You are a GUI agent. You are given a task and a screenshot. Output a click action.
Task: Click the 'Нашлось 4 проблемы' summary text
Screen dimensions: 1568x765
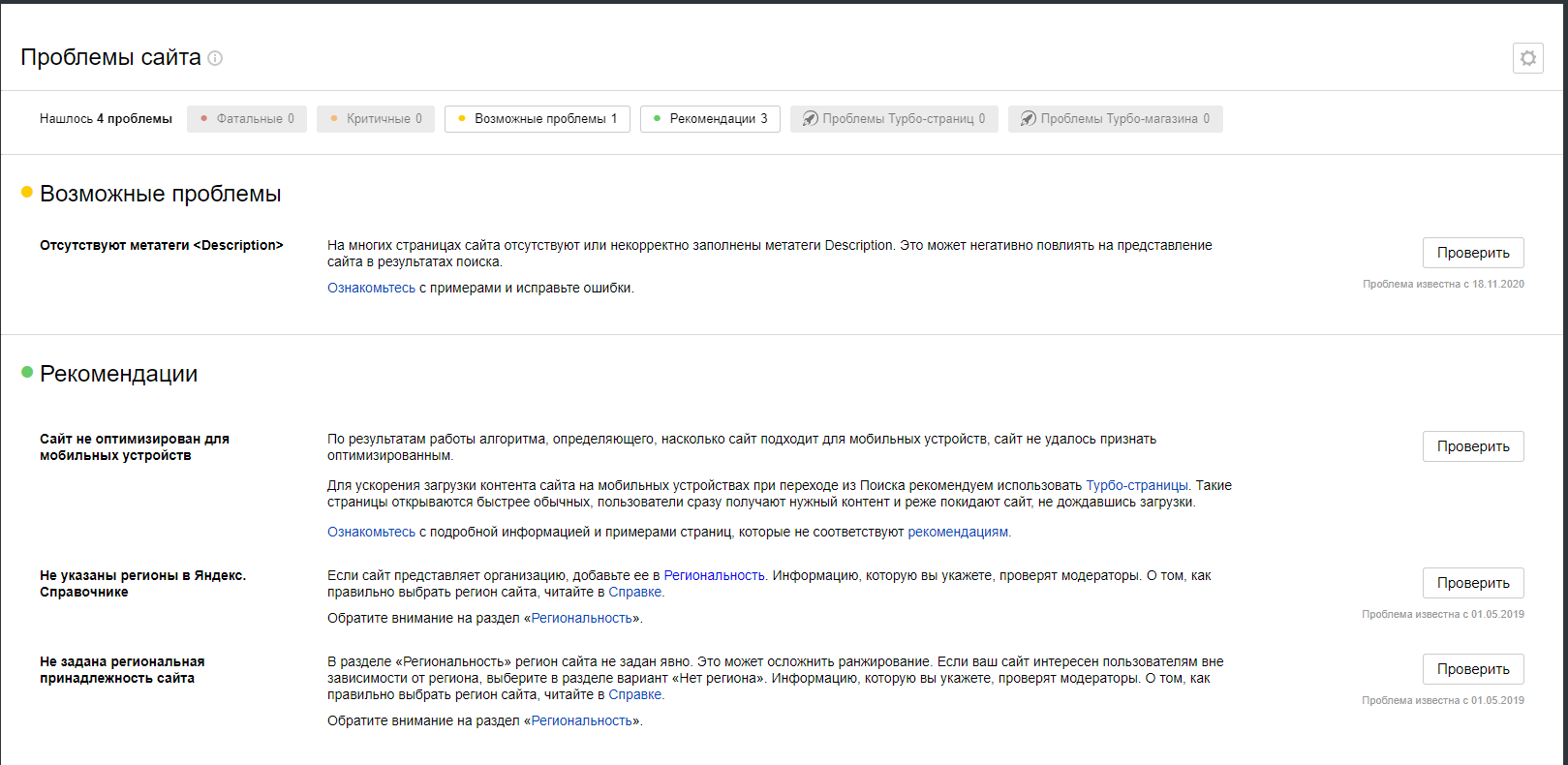[x=106, y=119]
